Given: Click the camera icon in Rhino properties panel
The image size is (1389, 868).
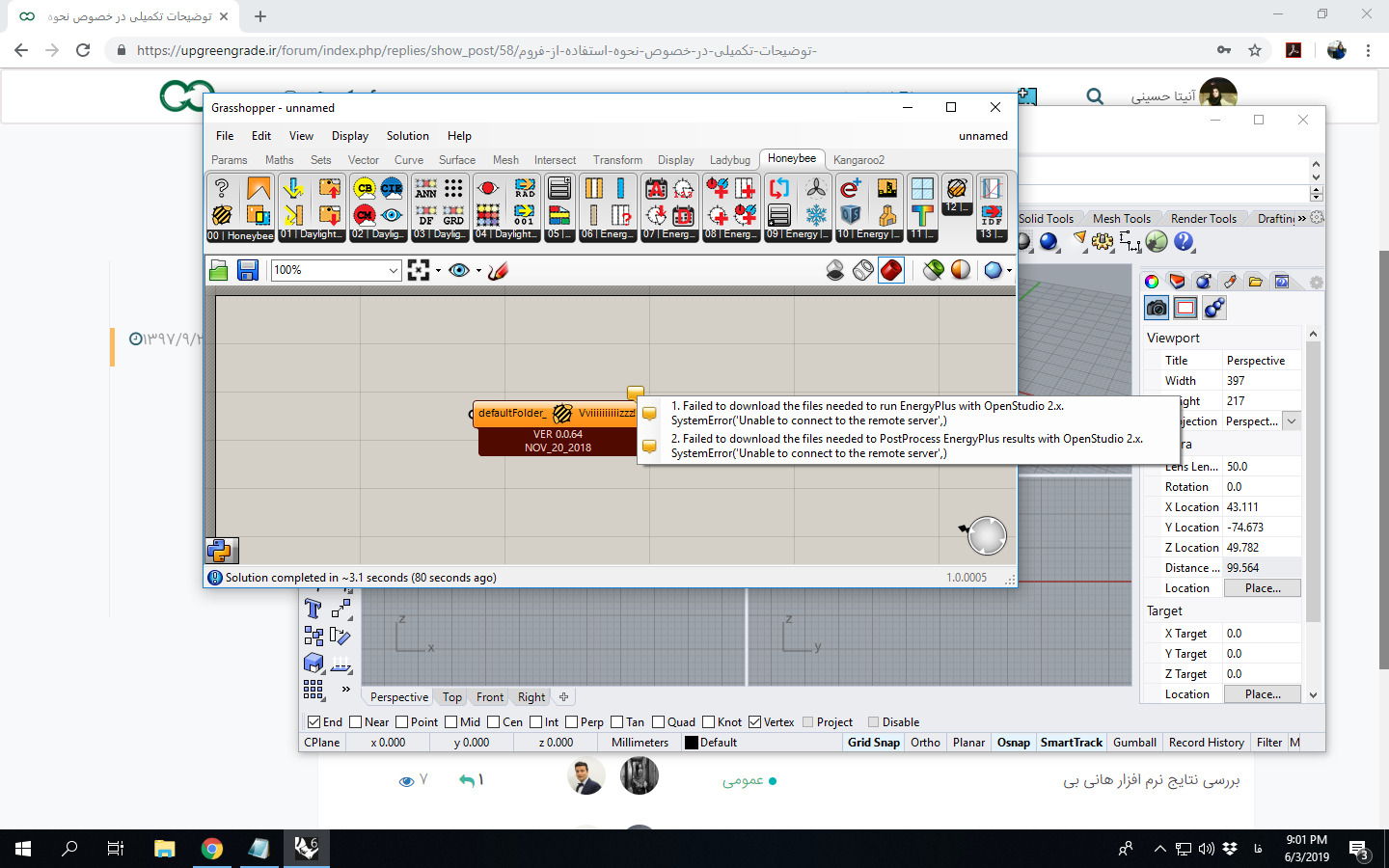Looking at the screenshot, I should 1157,308.
